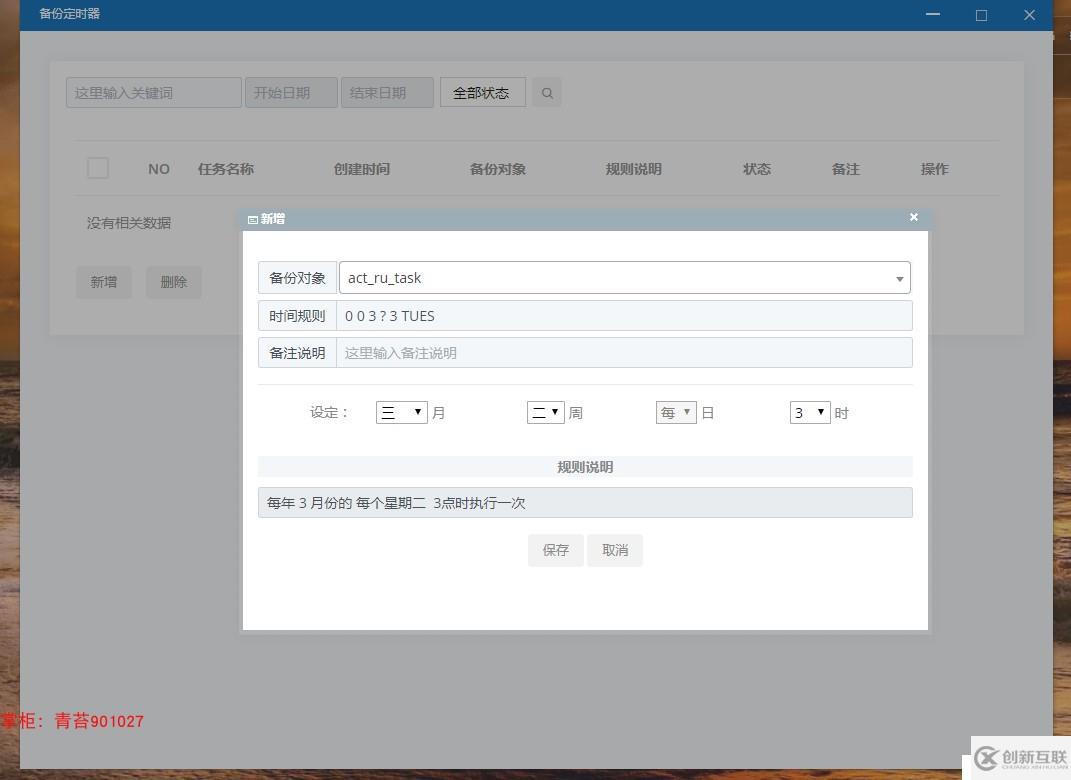This screenshot has height=780, width=1071.
Task: Click the 取消 button
Action: point(615,550)
